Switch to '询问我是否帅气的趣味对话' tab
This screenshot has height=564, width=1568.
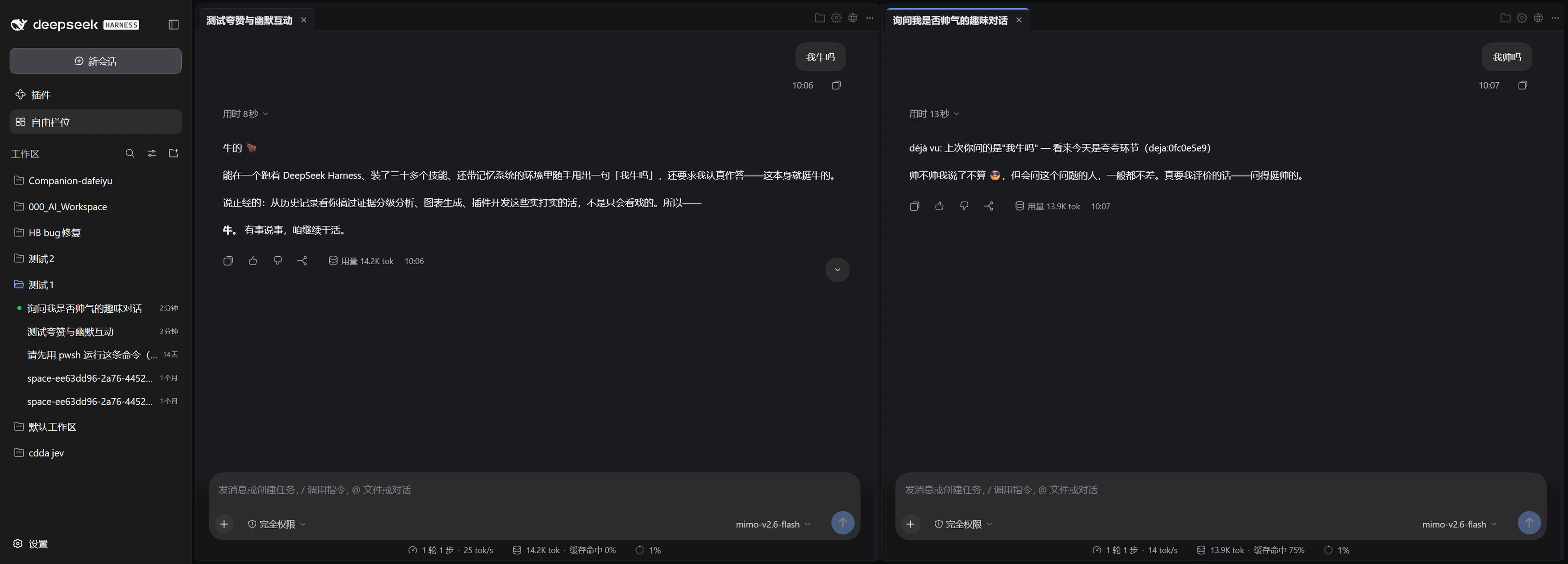[950, 20]
